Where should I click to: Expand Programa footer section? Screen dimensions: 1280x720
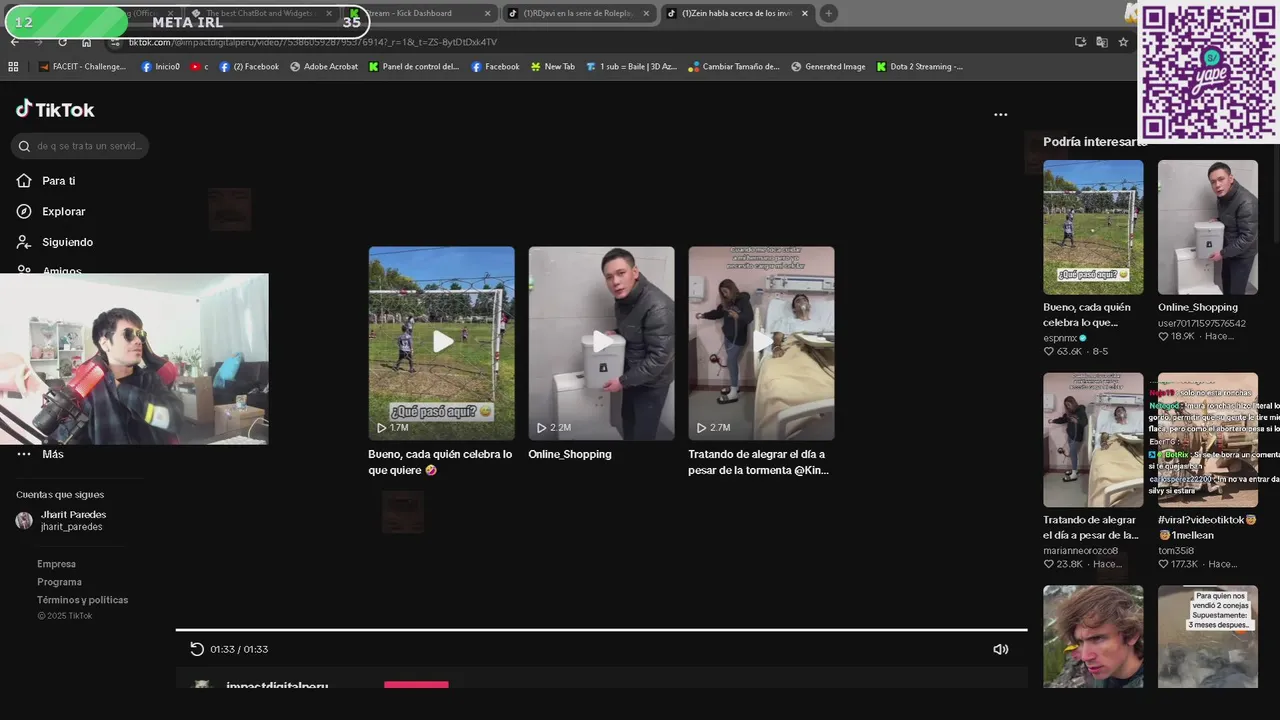coord(59,582)
